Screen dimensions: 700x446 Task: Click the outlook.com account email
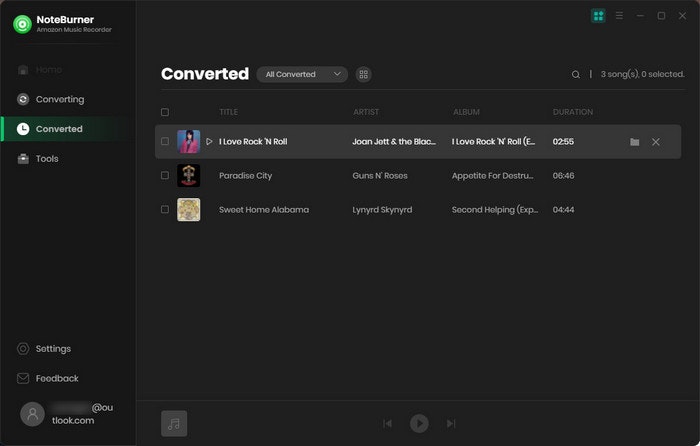click(x=82, y=414)
